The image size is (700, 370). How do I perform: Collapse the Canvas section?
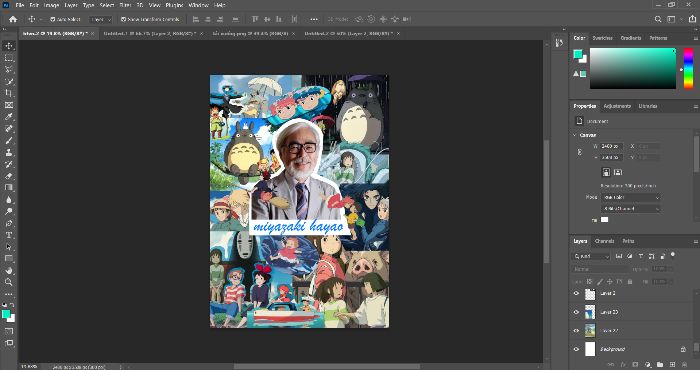pos(575,135)
